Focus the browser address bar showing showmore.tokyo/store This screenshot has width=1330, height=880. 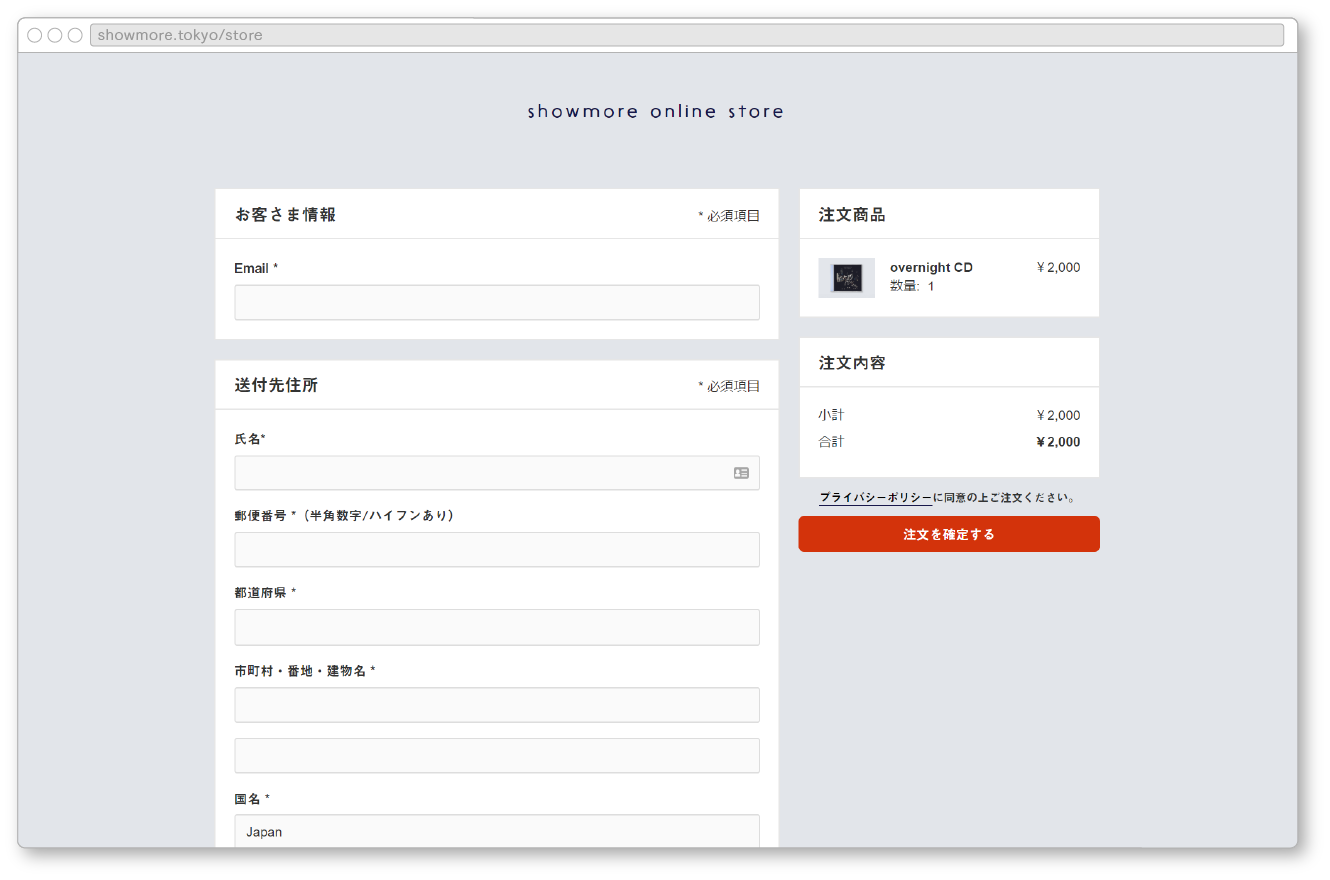coord(687,35)
